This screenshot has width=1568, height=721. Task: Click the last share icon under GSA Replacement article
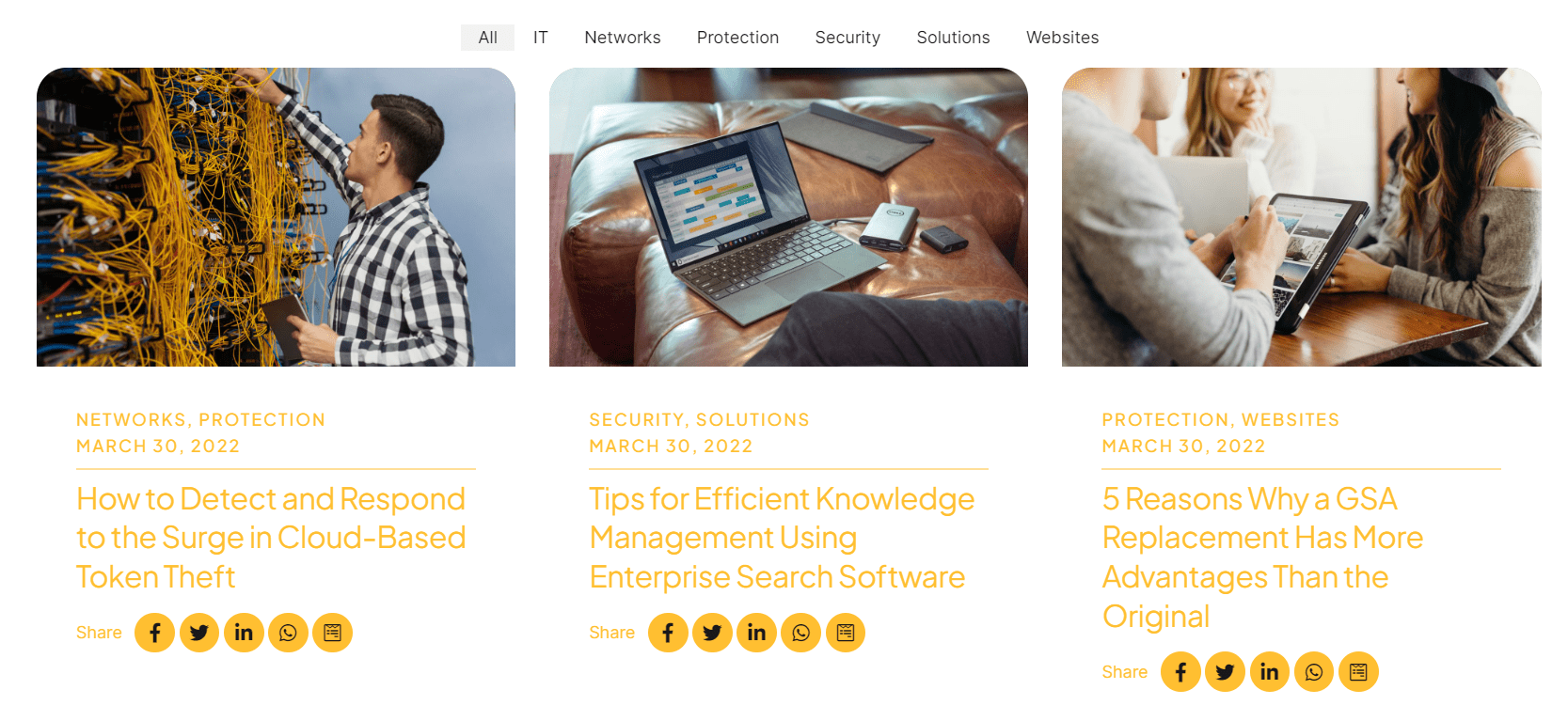1358,672
